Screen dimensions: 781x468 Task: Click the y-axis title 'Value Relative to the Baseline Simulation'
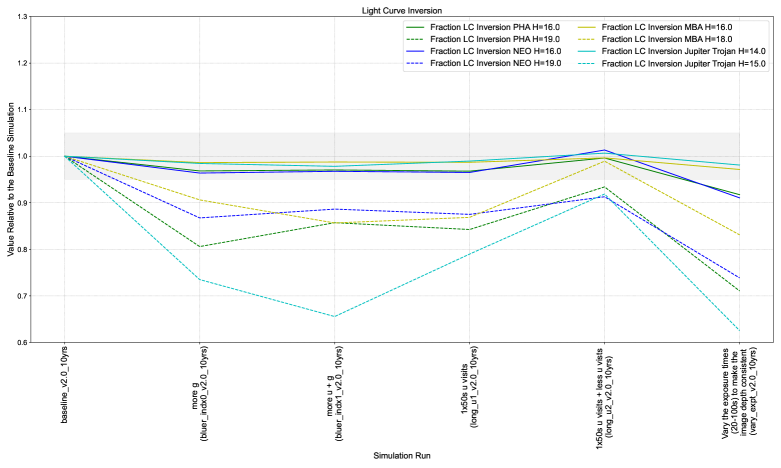(10, 180)
